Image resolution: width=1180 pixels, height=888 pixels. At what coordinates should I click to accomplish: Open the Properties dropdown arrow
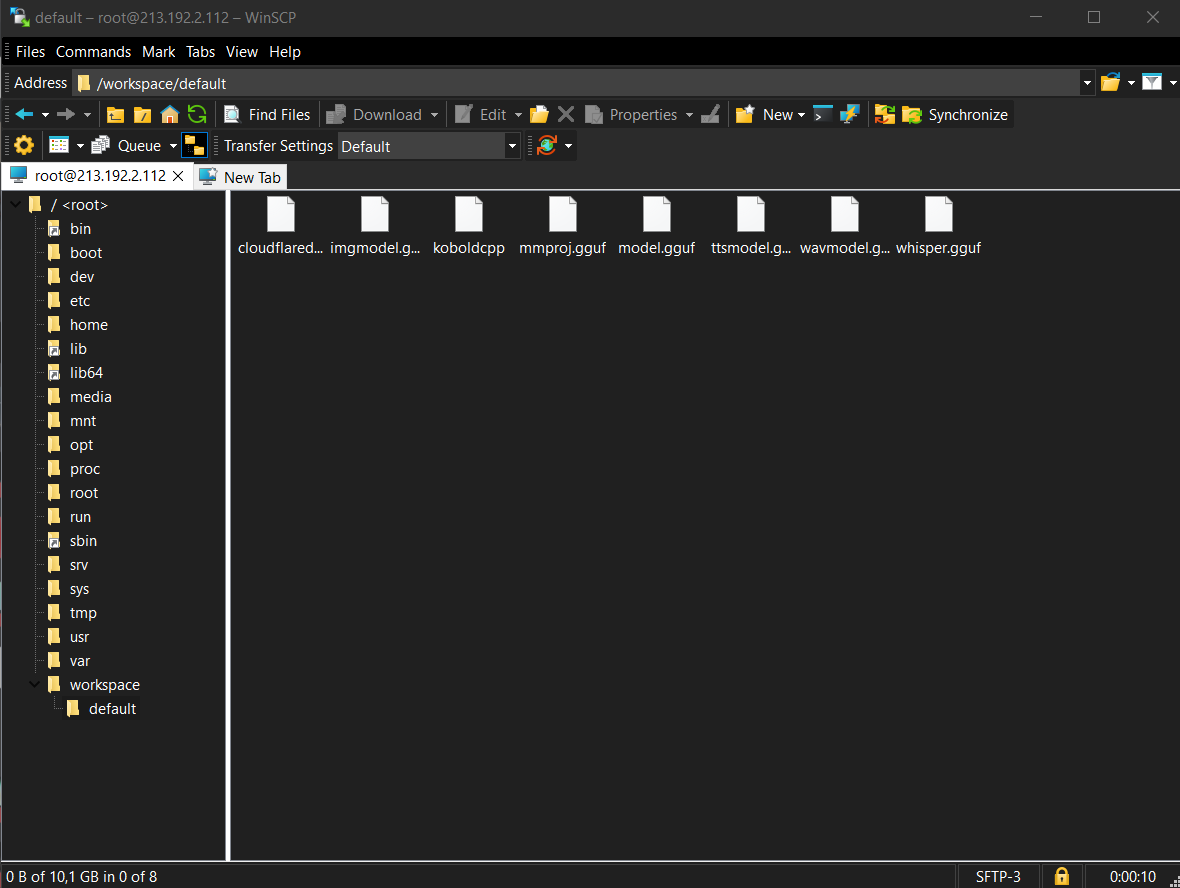click(x=689, y=115)
